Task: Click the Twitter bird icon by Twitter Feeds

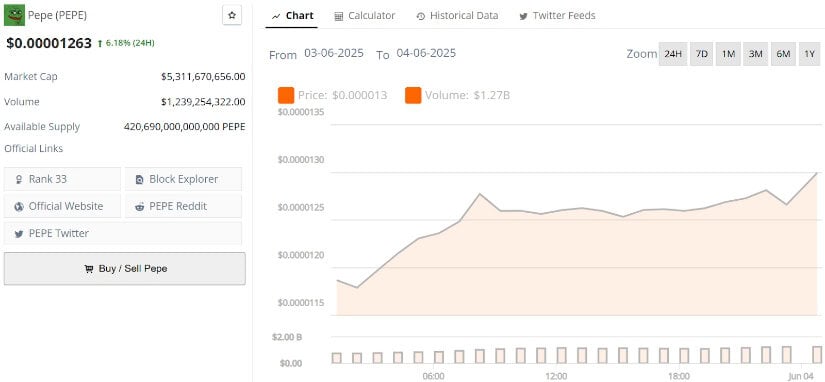Action: pyautogui.click(x=524, y=16)
